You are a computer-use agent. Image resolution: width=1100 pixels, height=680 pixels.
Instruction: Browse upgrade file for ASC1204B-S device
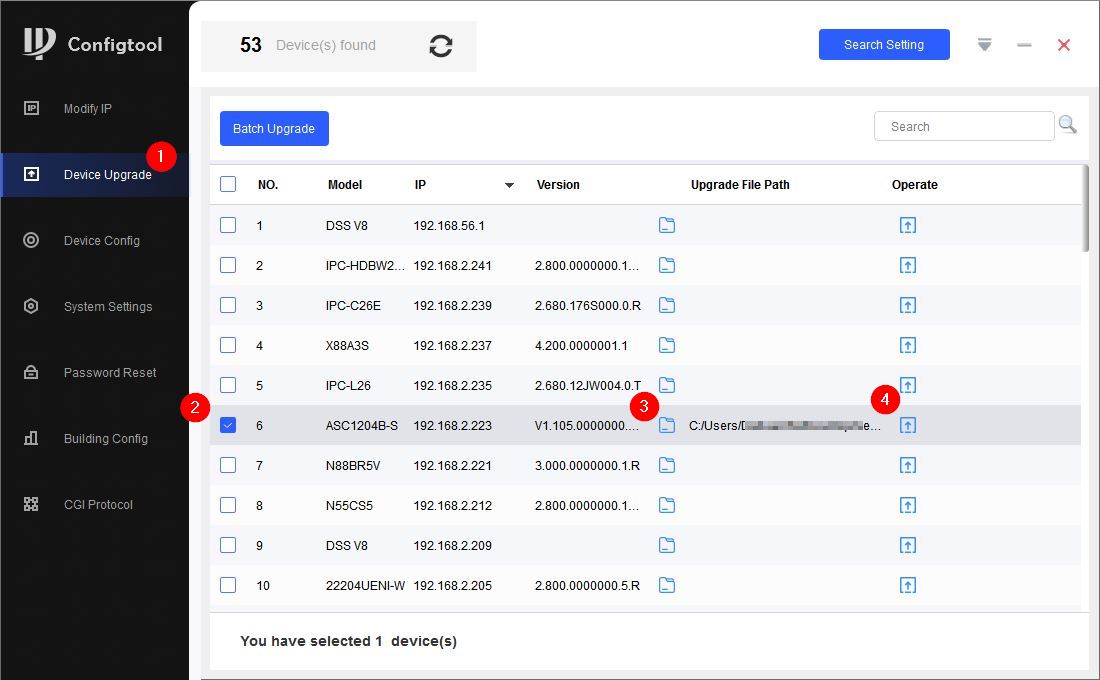coord(667,425)
